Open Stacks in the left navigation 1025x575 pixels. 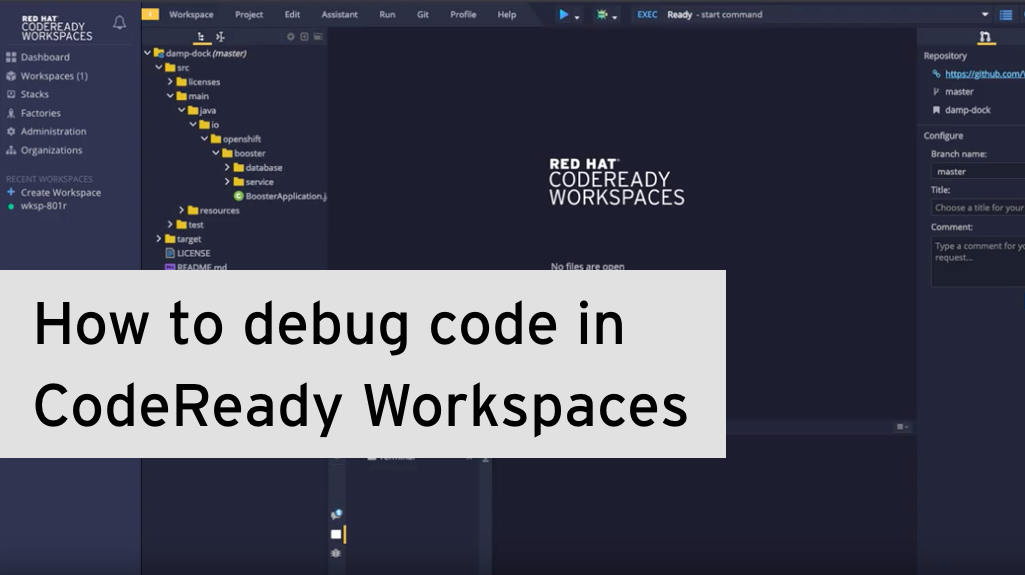(x=34, y=94)
